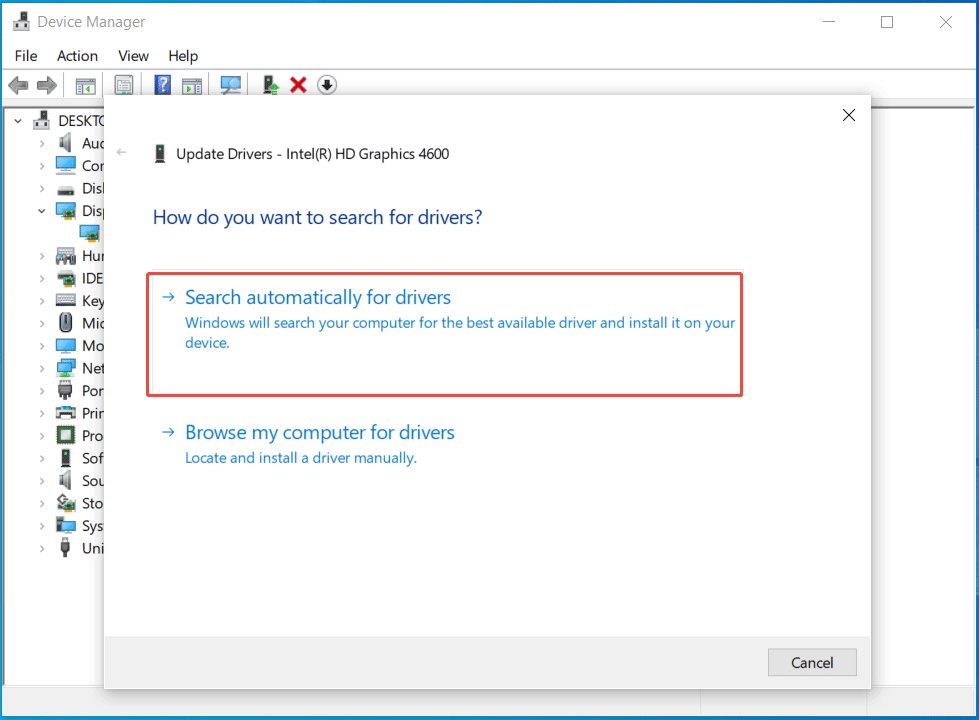979x720 pixels.
Task: Click the Update driver toolbar icon
Action: click(269, 84)
